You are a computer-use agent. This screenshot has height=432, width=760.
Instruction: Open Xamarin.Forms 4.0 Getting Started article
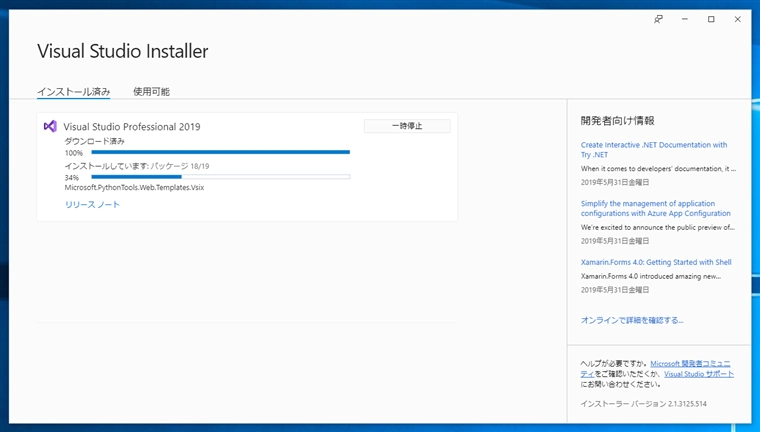[x=656, y=262]
